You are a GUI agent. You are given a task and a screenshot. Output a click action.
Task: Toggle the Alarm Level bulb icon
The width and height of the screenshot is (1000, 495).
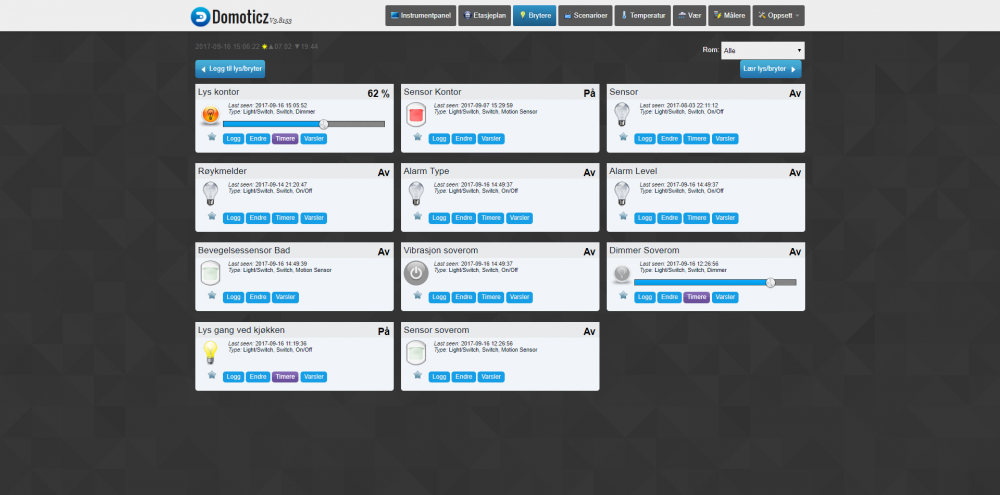622,192
